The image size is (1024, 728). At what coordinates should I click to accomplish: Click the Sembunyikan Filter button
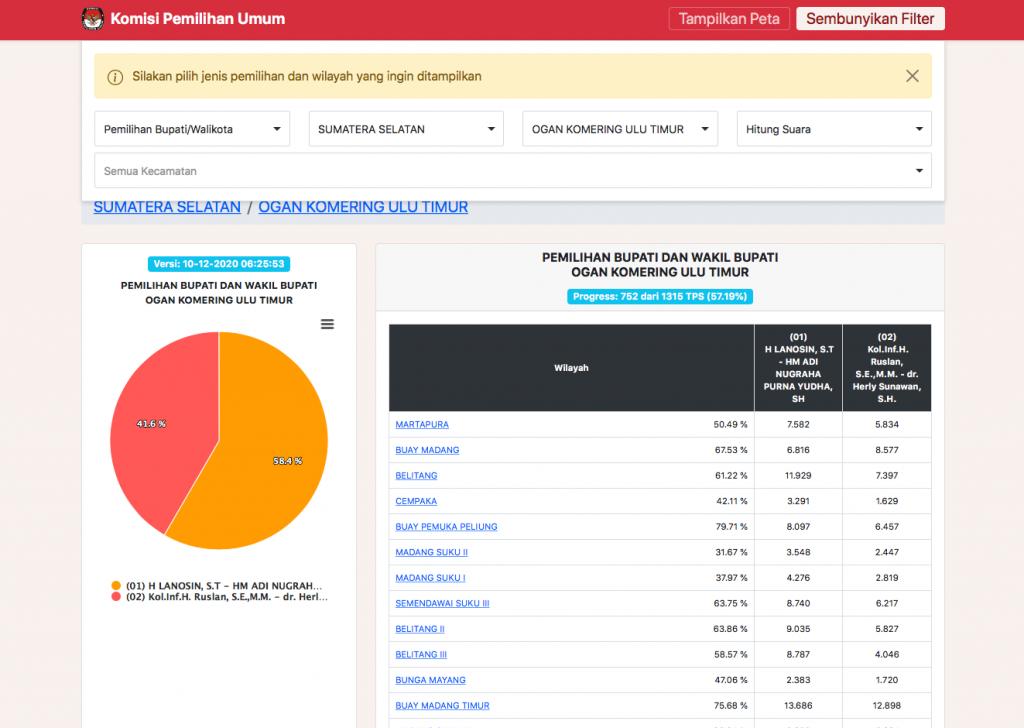pos(870,19)
